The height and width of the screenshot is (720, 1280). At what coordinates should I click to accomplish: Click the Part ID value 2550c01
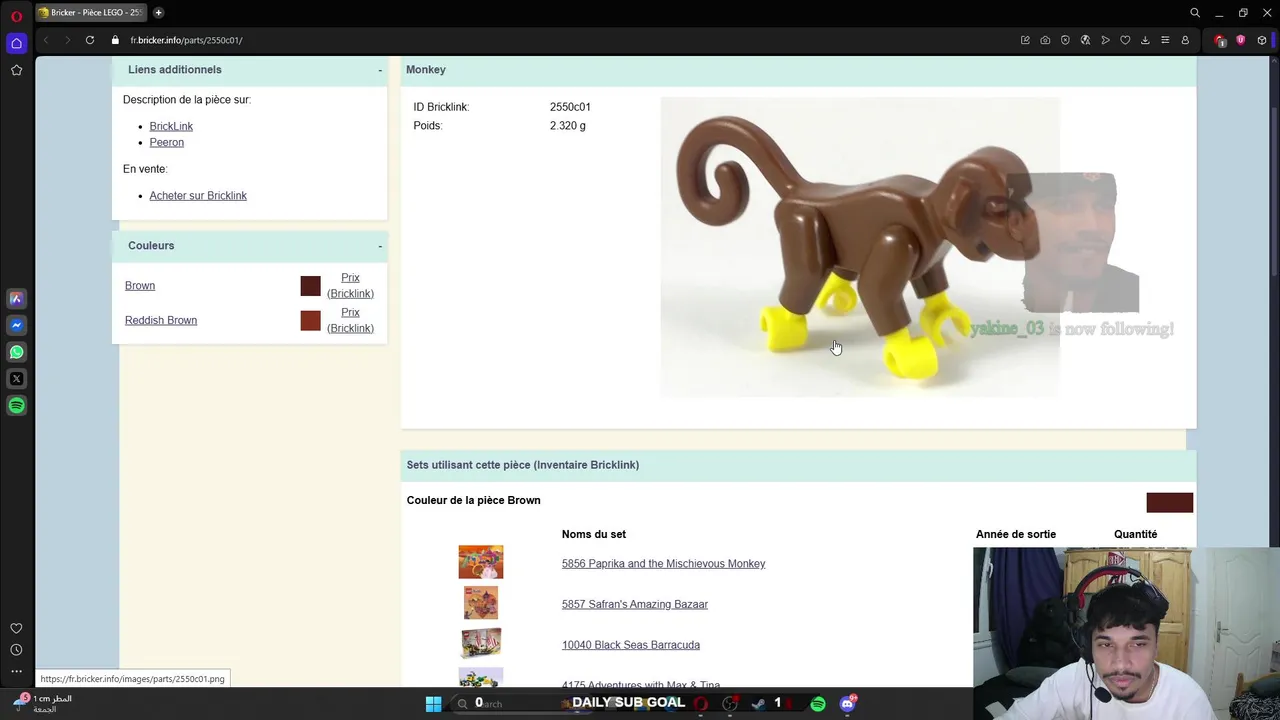click(570, 107)
